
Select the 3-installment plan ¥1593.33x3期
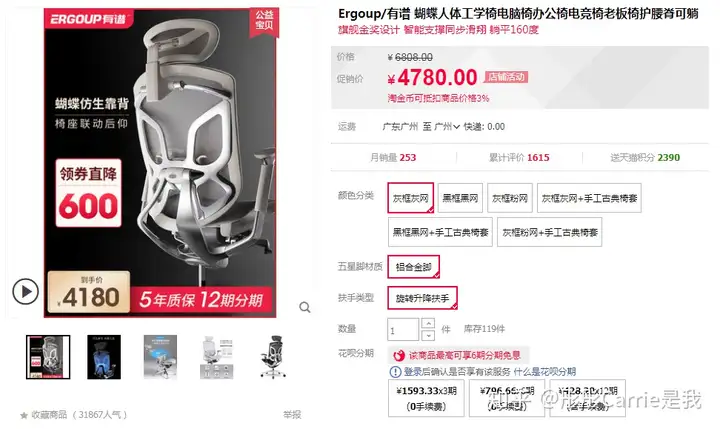coord(427,398)
